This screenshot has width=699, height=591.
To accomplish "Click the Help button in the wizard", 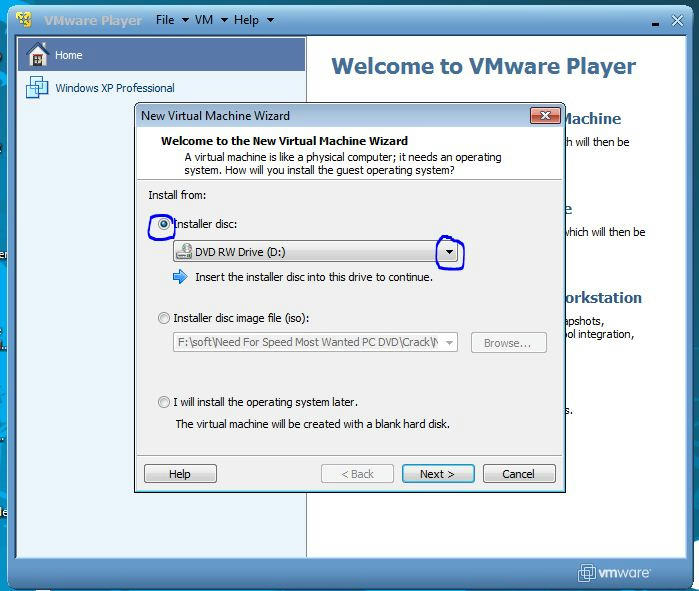I will tap(180, 474).
